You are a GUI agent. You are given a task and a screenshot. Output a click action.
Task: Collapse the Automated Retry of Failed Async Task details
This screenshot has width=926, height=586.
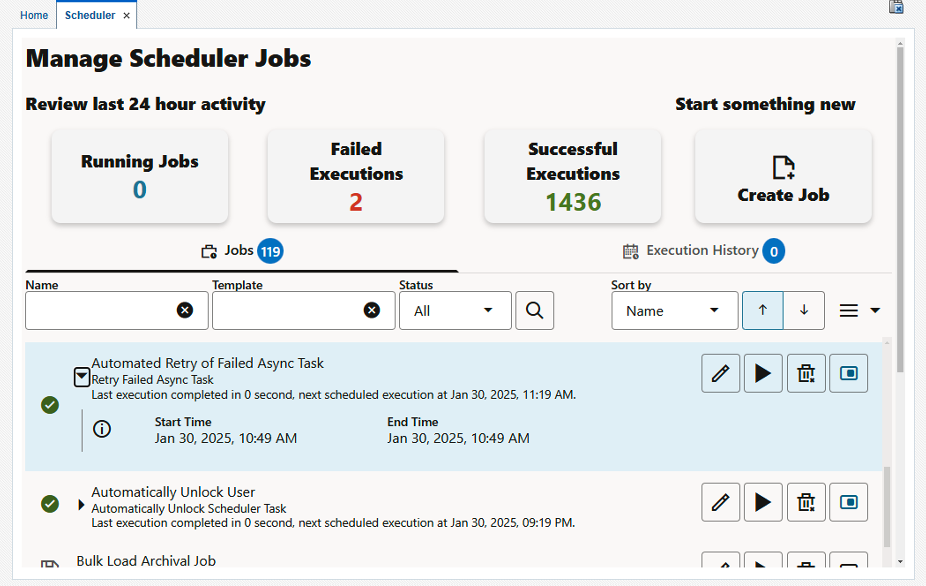click(x=81, y=377)
